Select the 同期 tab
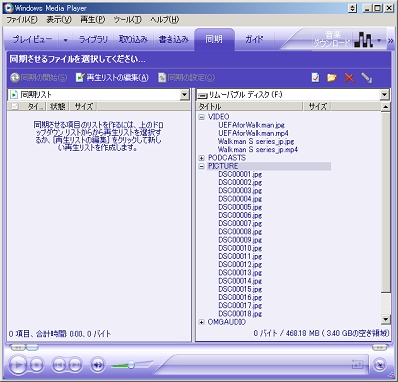398x382 pixels. [x=214, y=39]
